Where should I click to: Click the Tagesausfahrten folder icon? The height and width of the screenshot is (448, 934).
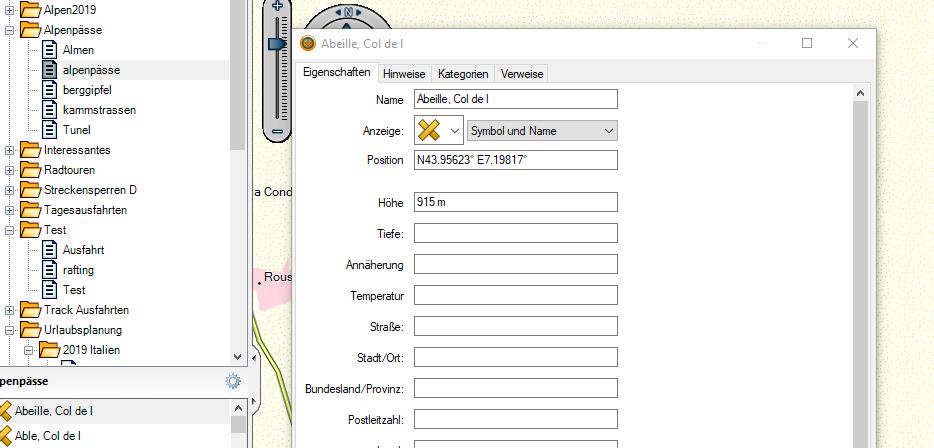31,210
